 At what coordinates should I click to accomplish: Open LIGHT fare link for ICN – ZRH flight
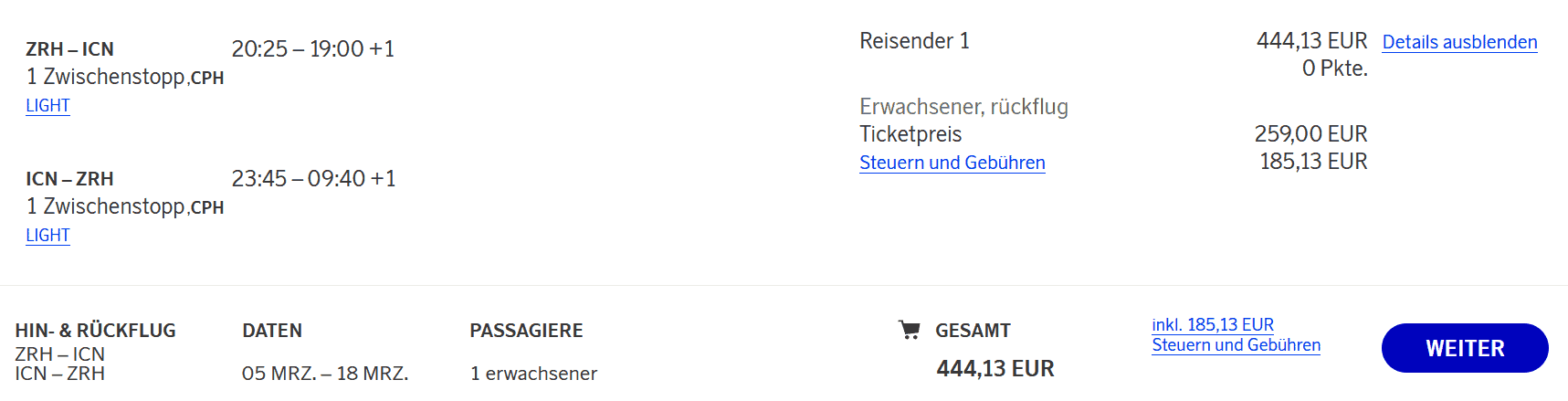tap(47, 236)
